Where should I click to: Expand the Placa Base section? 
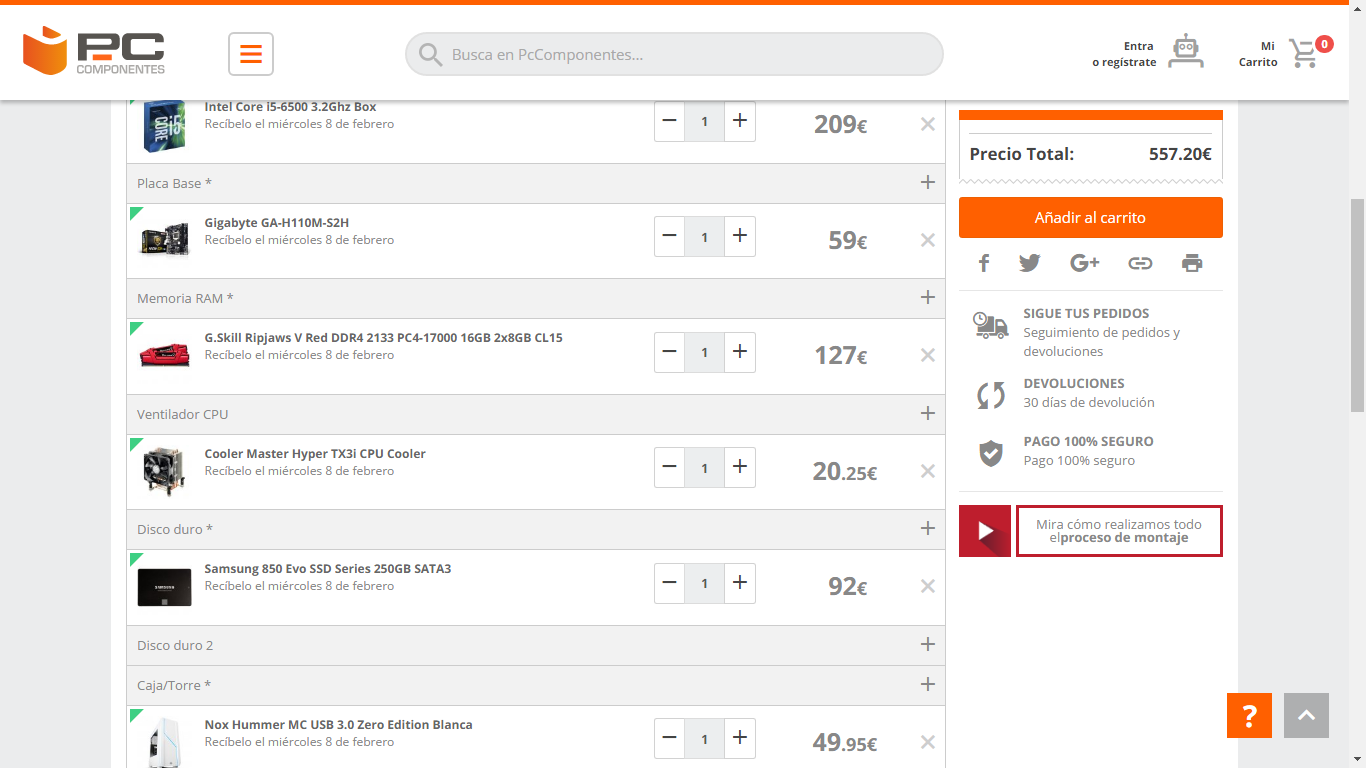(928, 183)
